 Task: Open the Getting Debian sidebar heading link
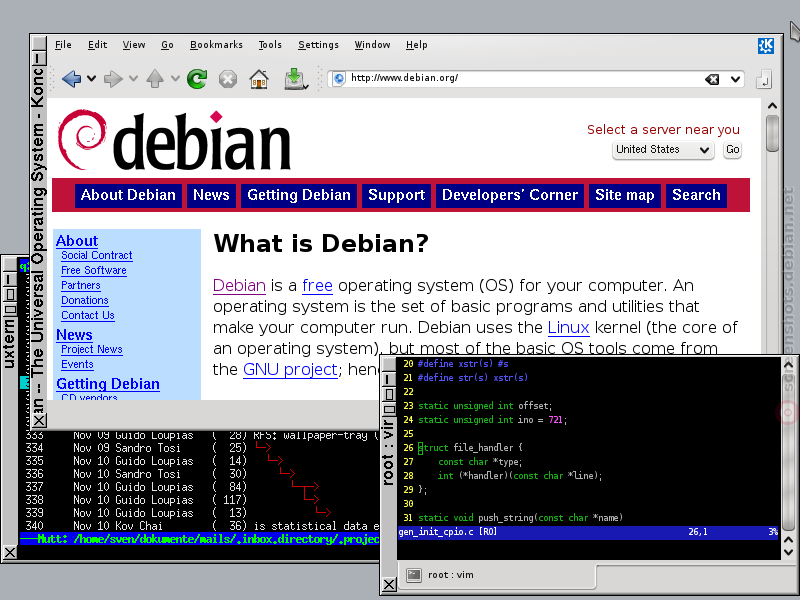(108, 384)
